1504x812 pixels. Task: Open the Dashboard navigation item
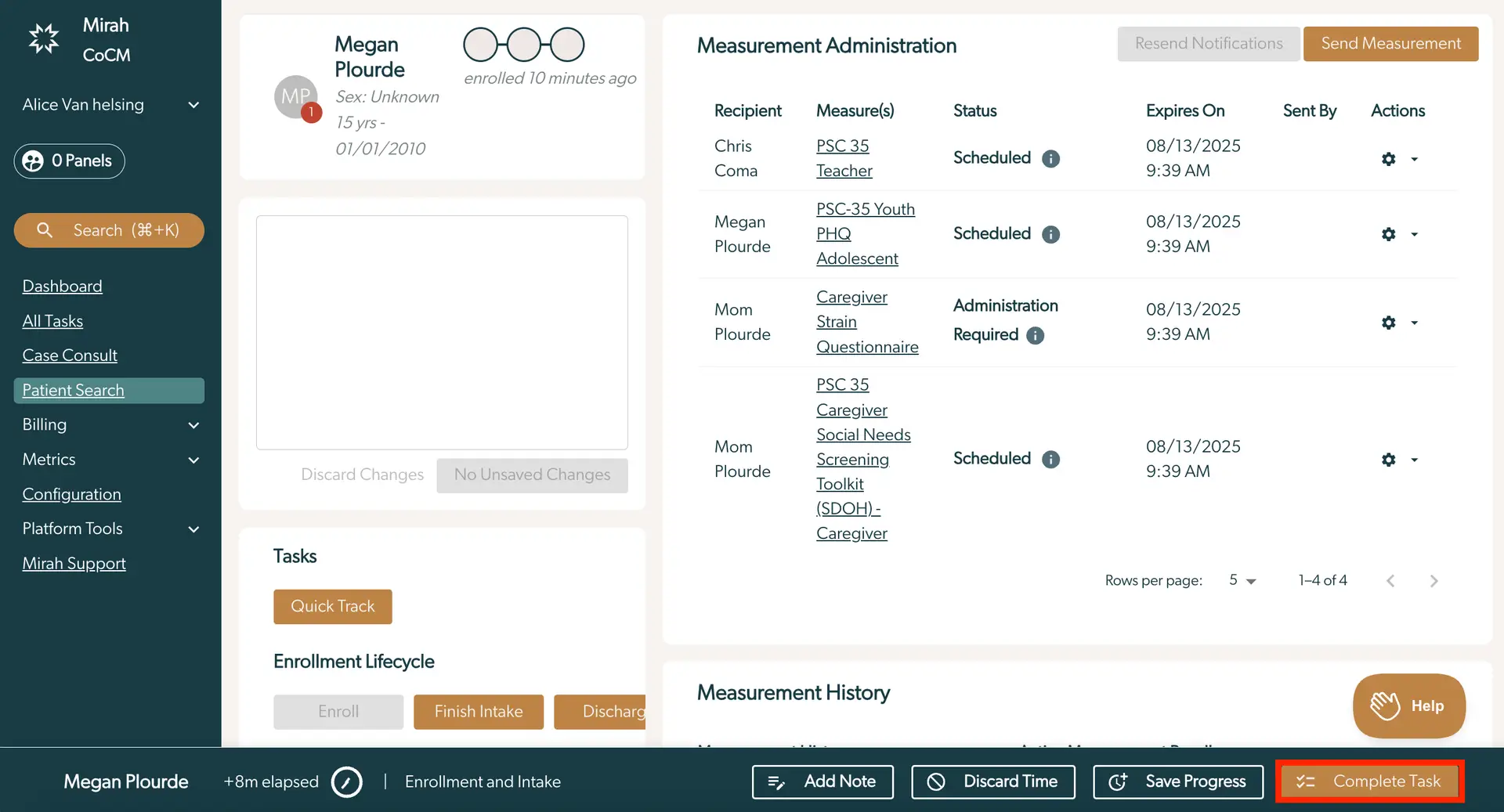pyautogui.click(x=62, y=286)
